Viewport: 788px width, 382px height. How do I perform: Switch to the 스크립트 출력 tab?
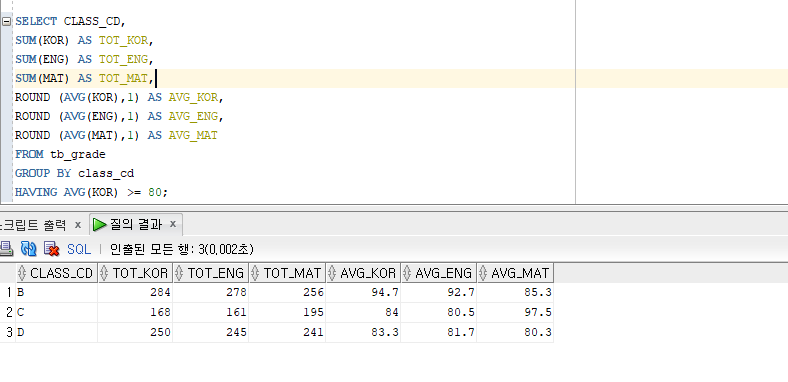(33, 225)
